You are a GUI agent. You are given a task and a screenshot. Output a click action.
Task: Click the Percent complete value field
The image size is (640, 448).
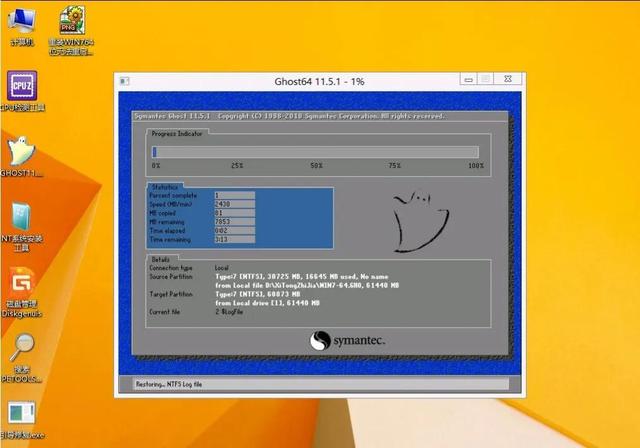pos(235,195)
